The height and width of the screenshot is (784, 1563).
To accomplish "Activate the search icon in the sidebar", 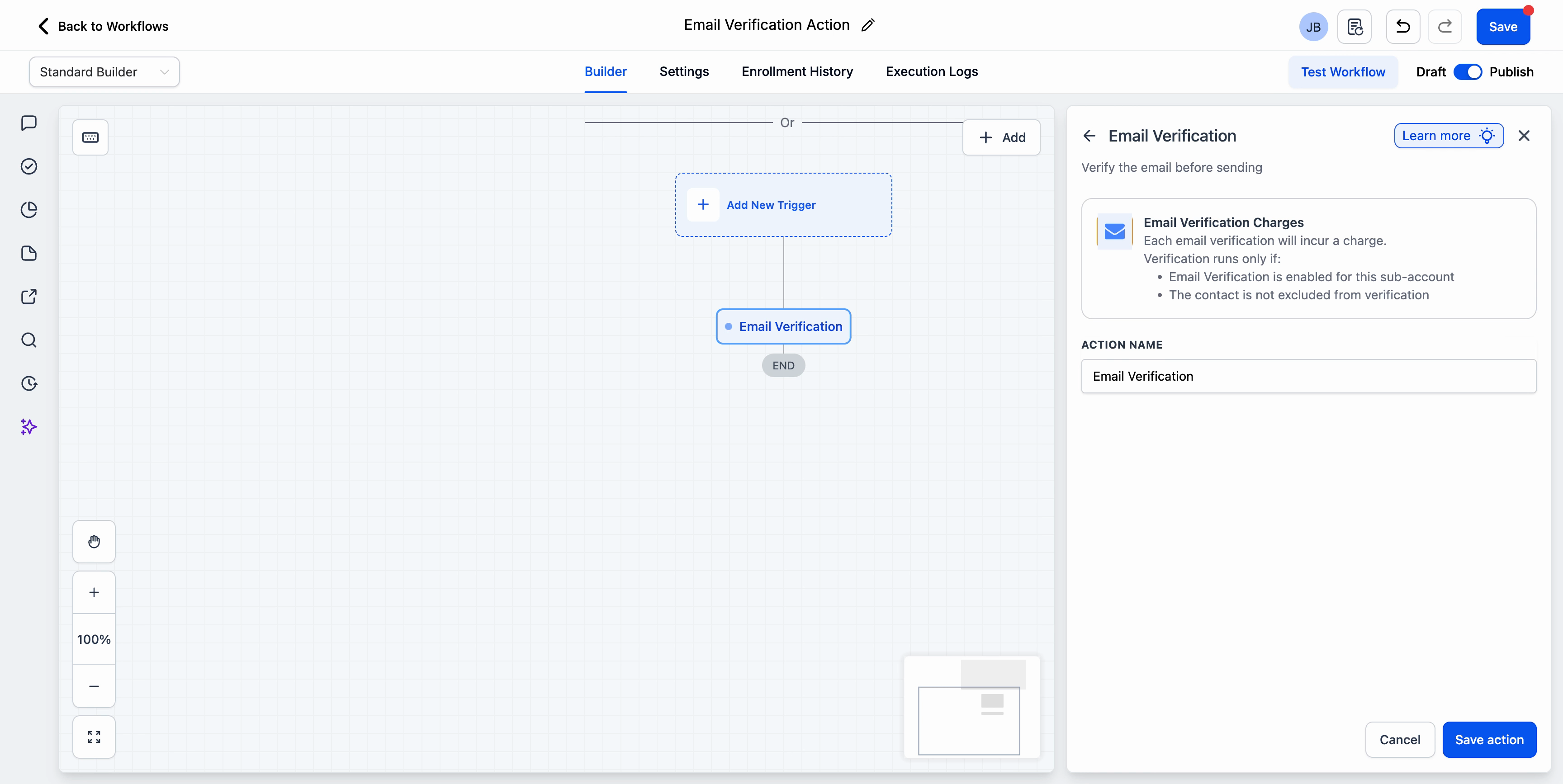I will click(28, 340).
